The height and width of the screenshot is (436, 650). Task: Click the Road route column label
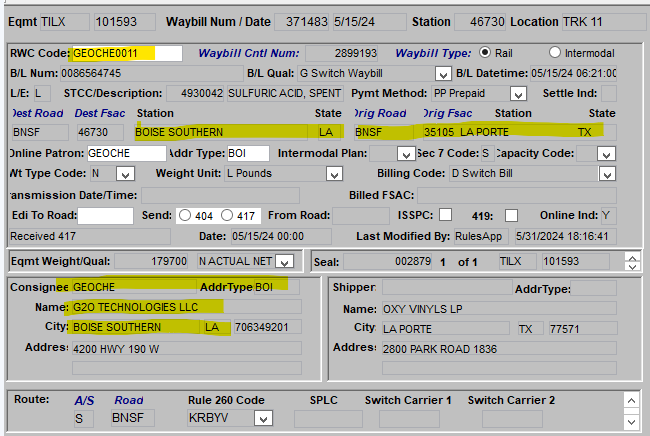129,400
